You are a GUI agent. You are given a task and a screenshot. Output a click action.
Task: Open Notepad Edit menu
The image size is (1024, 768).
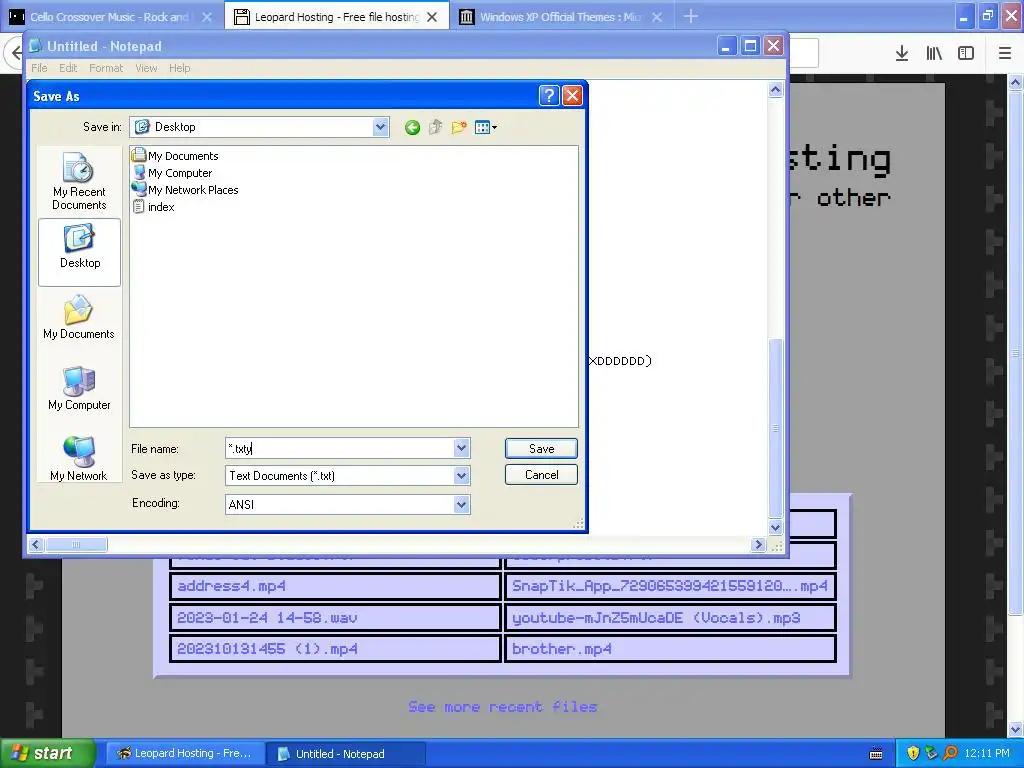[68, 68]
